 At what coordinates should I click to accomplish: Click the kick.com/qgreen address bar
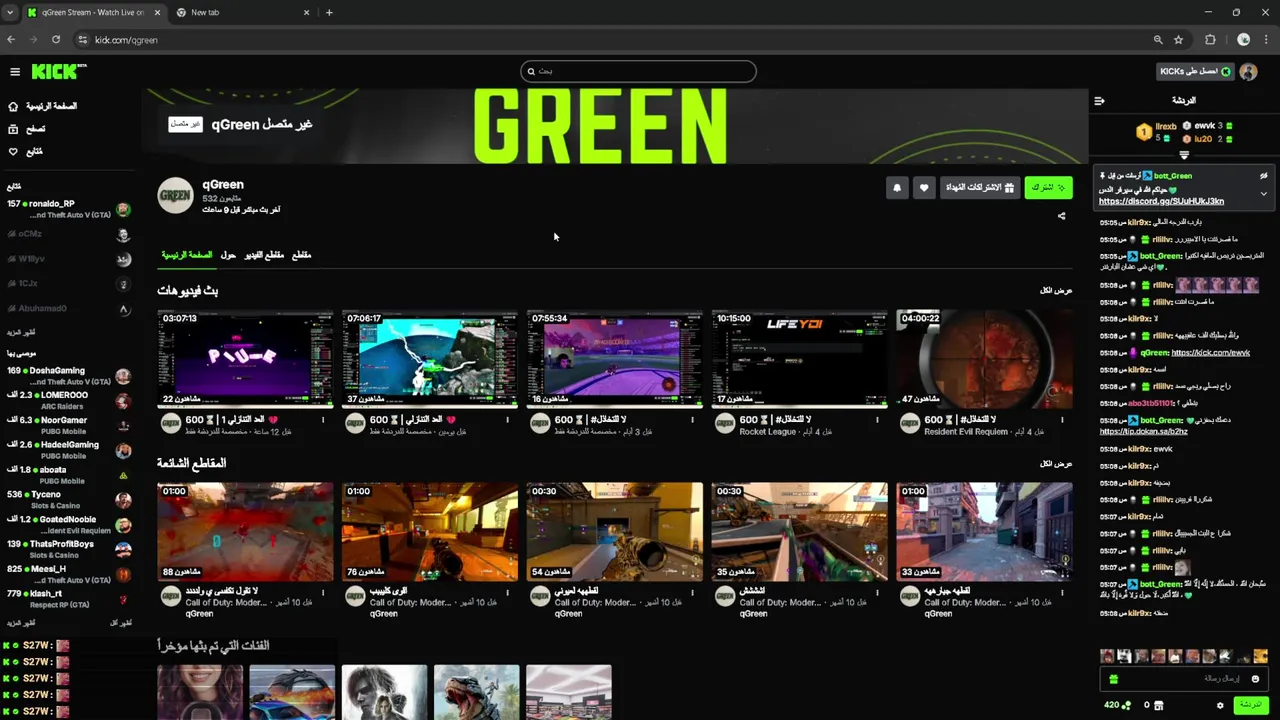click(x=610, y=40)
